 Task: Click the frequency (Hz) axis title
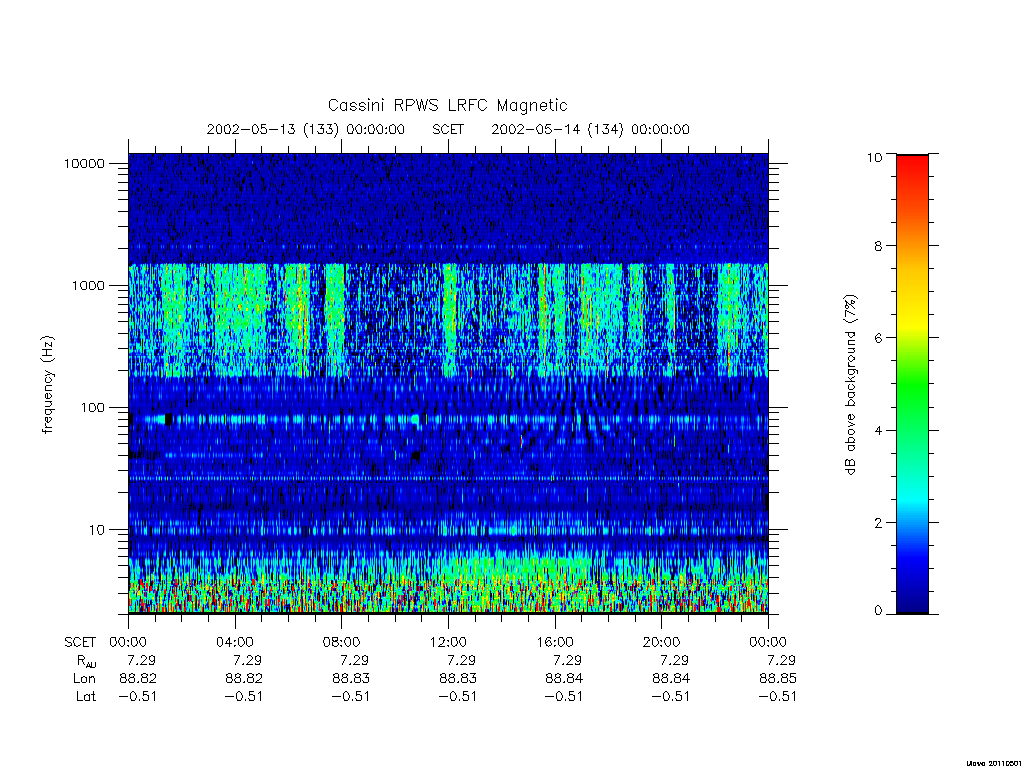coord(48,385)
